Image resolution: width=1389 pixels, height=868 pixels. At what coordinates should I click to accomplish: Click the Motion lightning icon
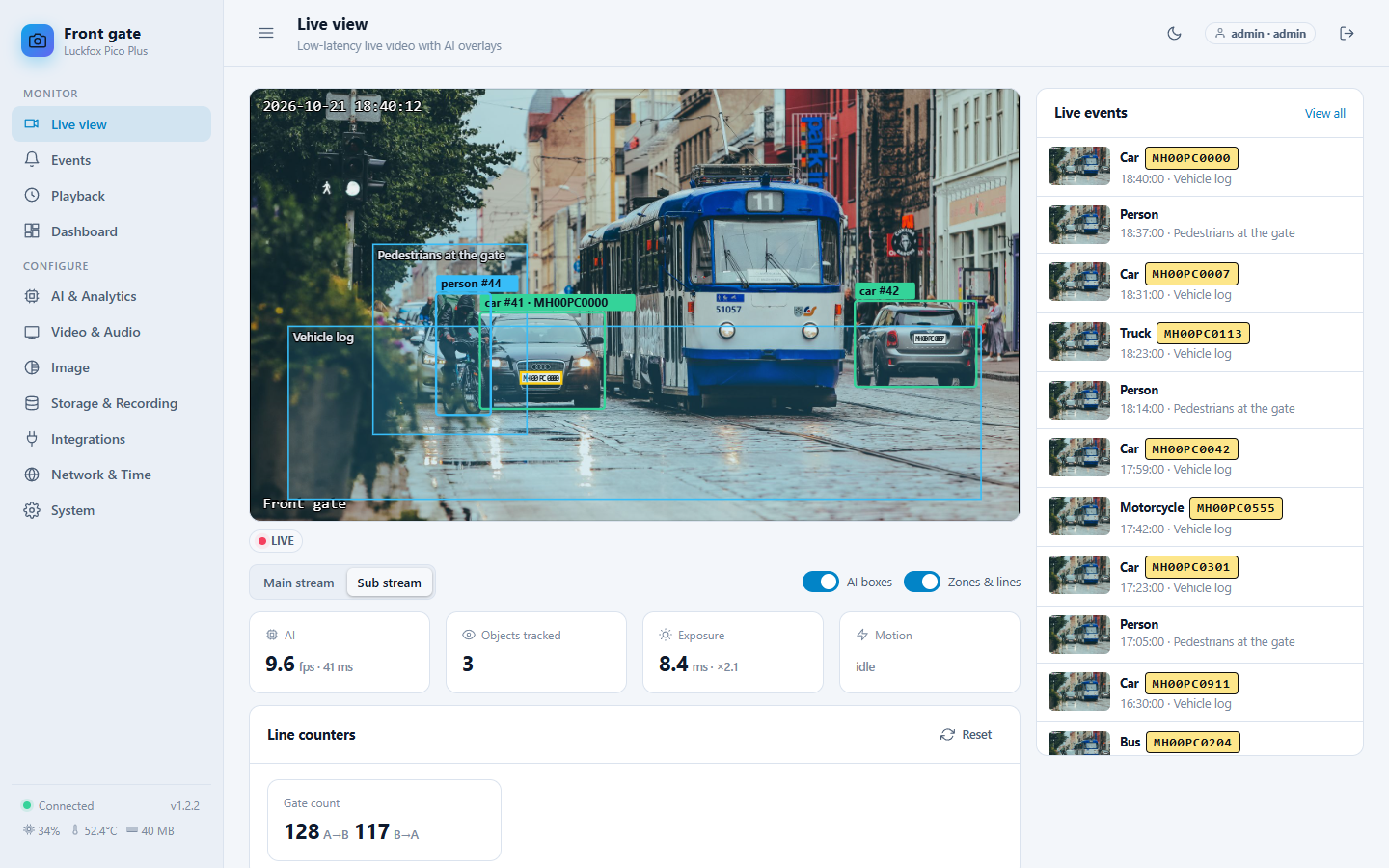point(862,635)
